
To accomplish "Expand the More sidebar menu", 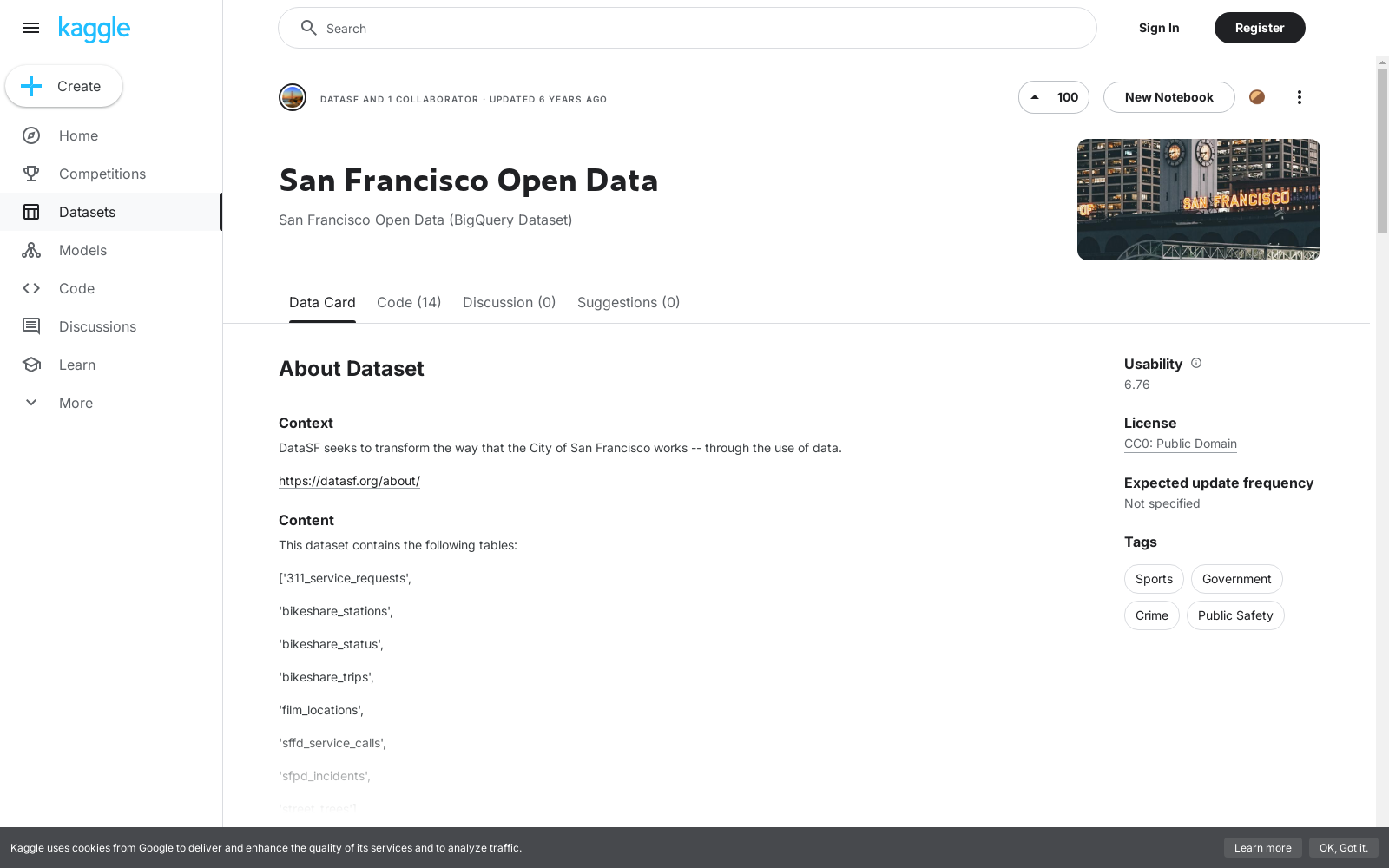I will pyautogui.click(x=31, y=403).
